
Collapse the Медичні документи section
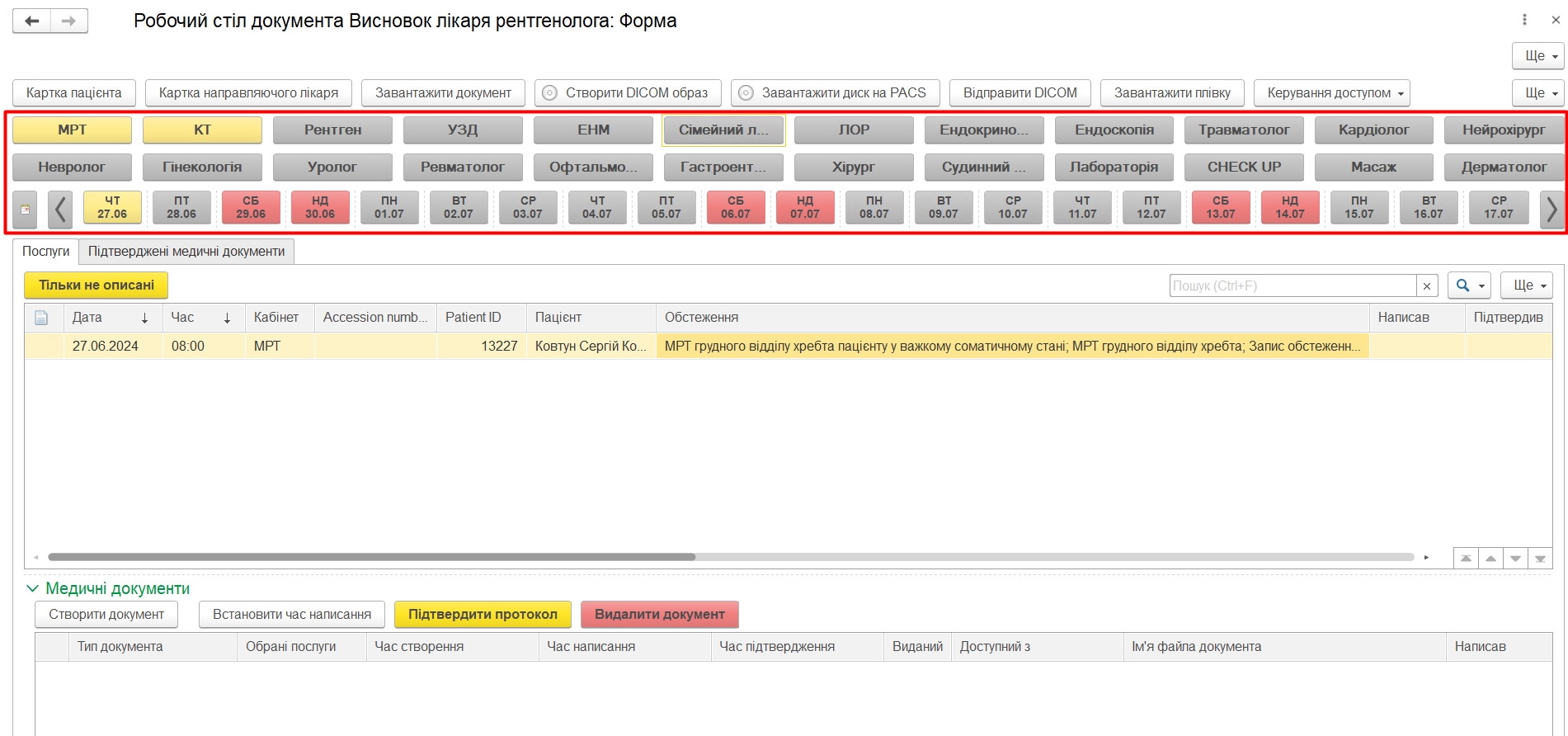33,588
